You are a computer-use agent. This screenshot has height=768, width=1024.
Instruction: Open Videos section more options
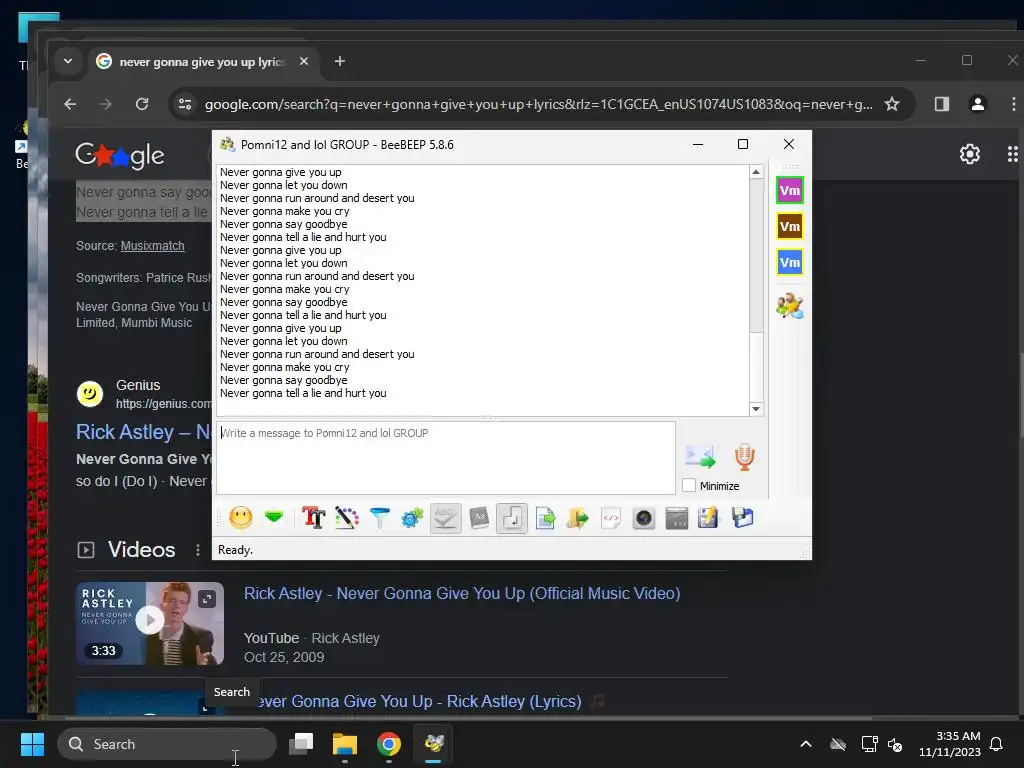(198, 550)
